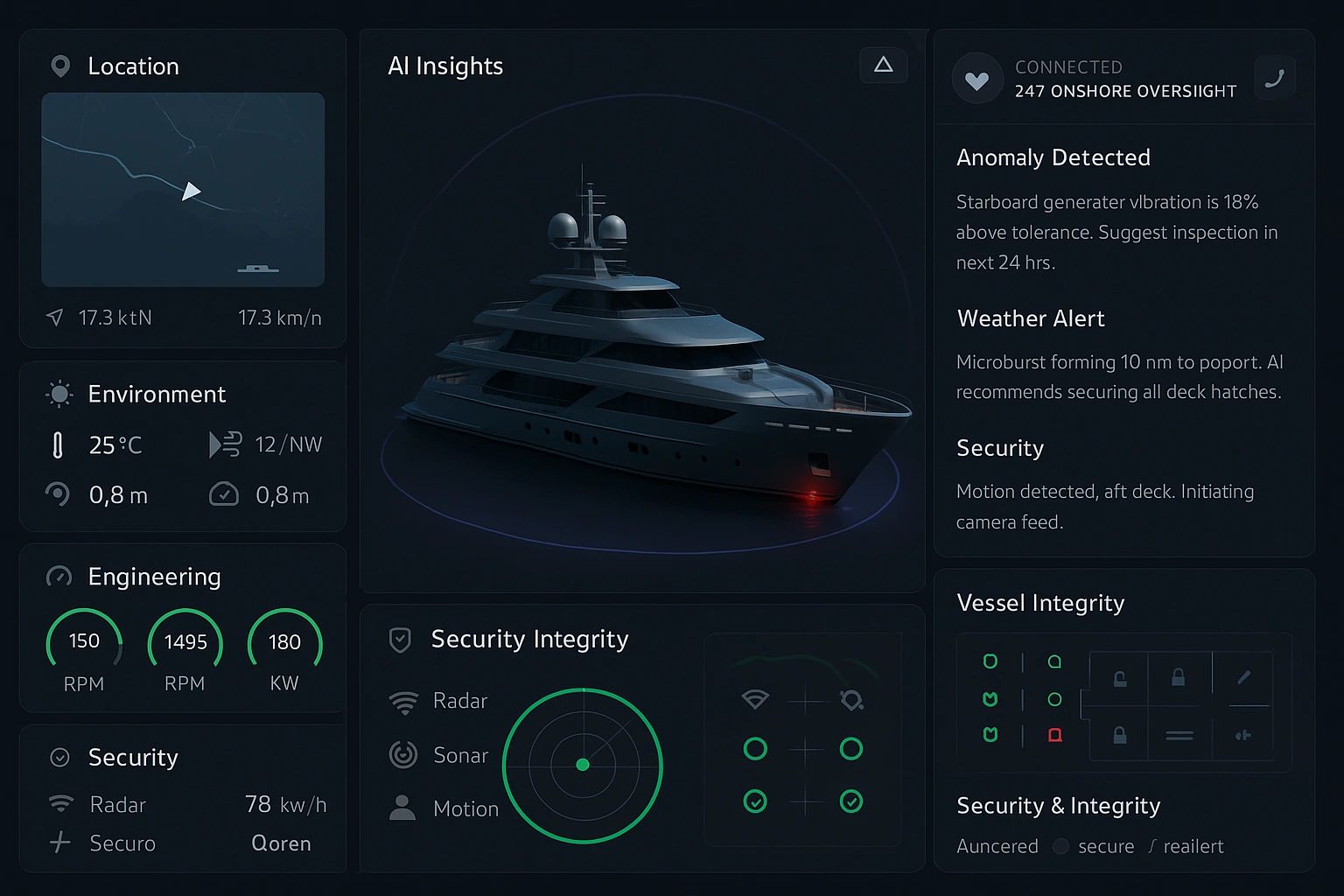Select the Radar item in Security Integrity
This screenshot has width=1344, height=896.
(x=459, y=701)
